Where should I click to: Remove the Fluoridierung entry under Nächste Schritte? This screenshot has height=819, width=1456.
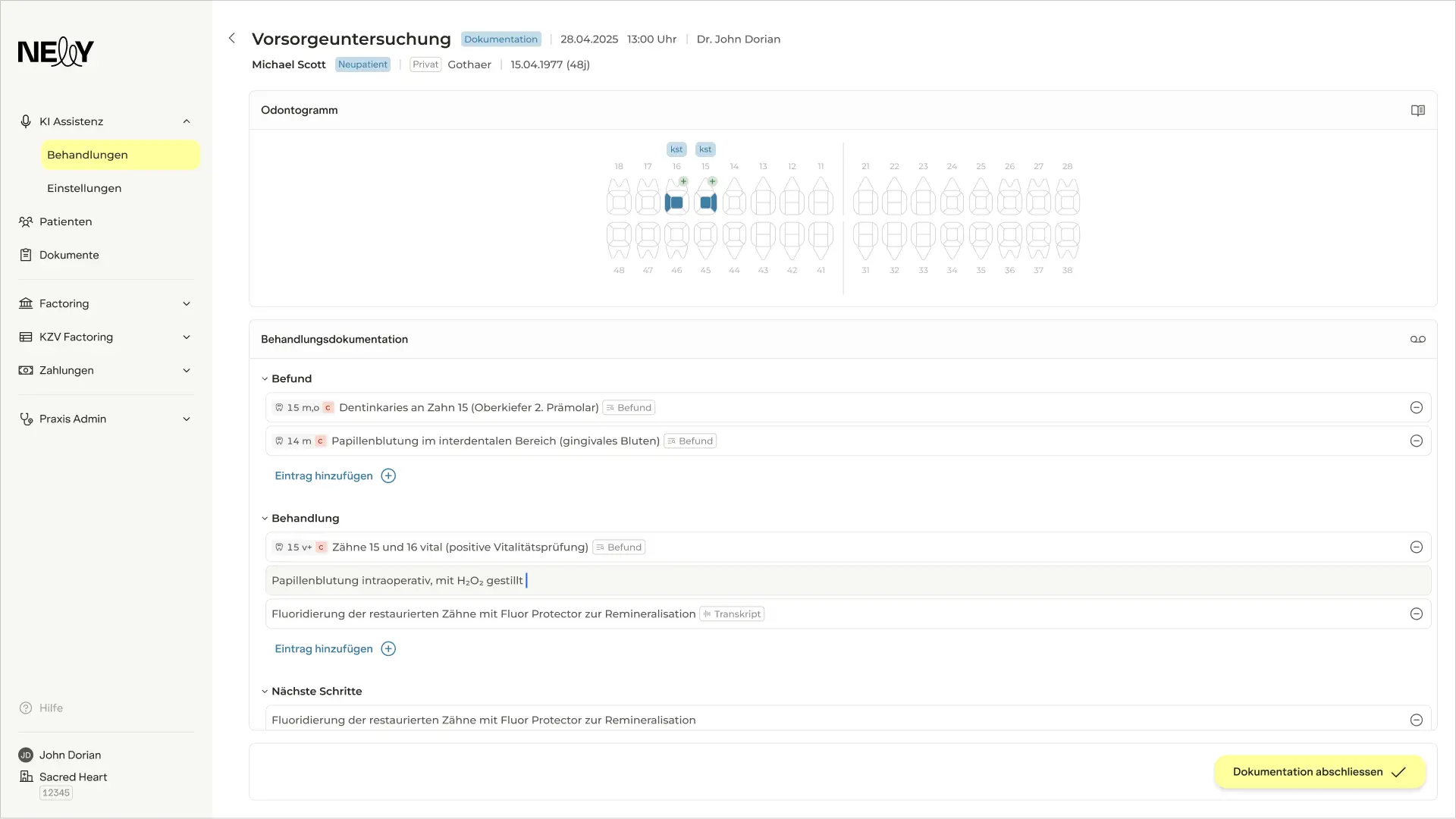point(1417,719)
